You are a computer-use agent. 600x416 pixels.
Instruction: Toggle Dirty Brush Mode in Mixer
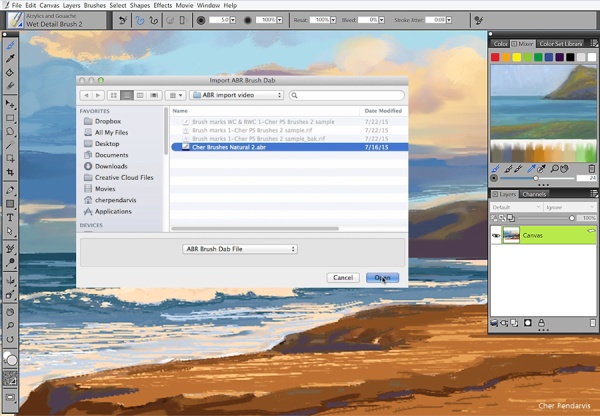tap(495, 168)
